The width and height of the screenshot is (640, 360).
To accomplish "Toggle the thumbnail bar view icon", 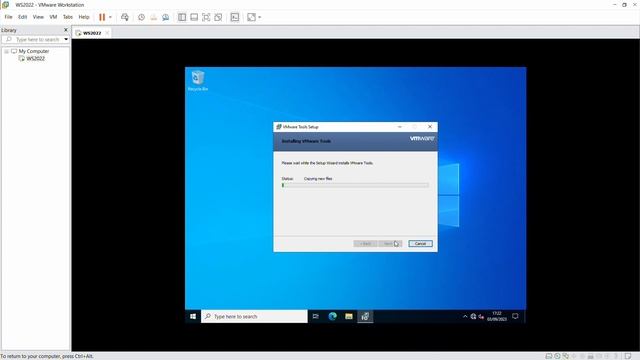I will (x=194, y=17).
